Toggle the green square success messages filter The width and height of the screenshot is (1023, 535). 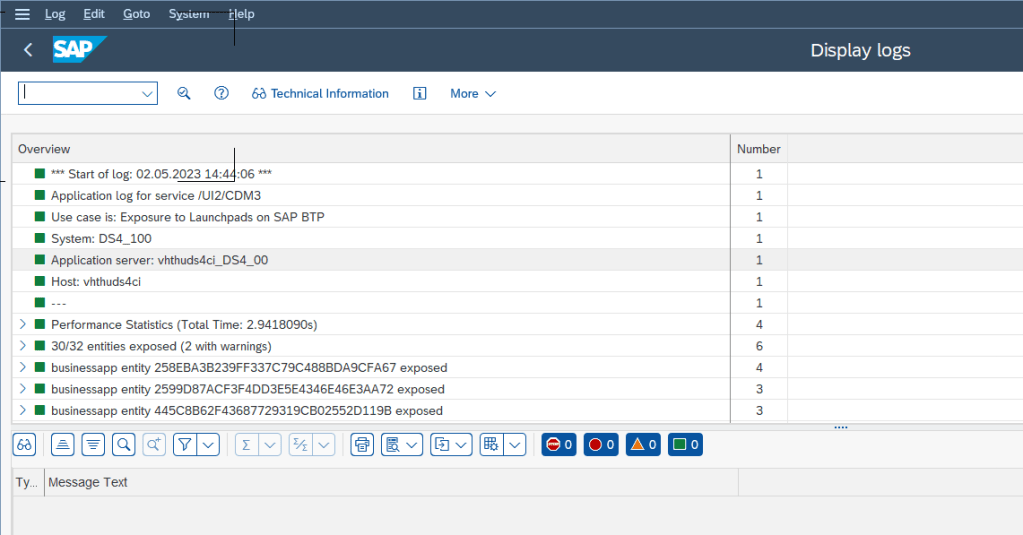pos(685,445)
